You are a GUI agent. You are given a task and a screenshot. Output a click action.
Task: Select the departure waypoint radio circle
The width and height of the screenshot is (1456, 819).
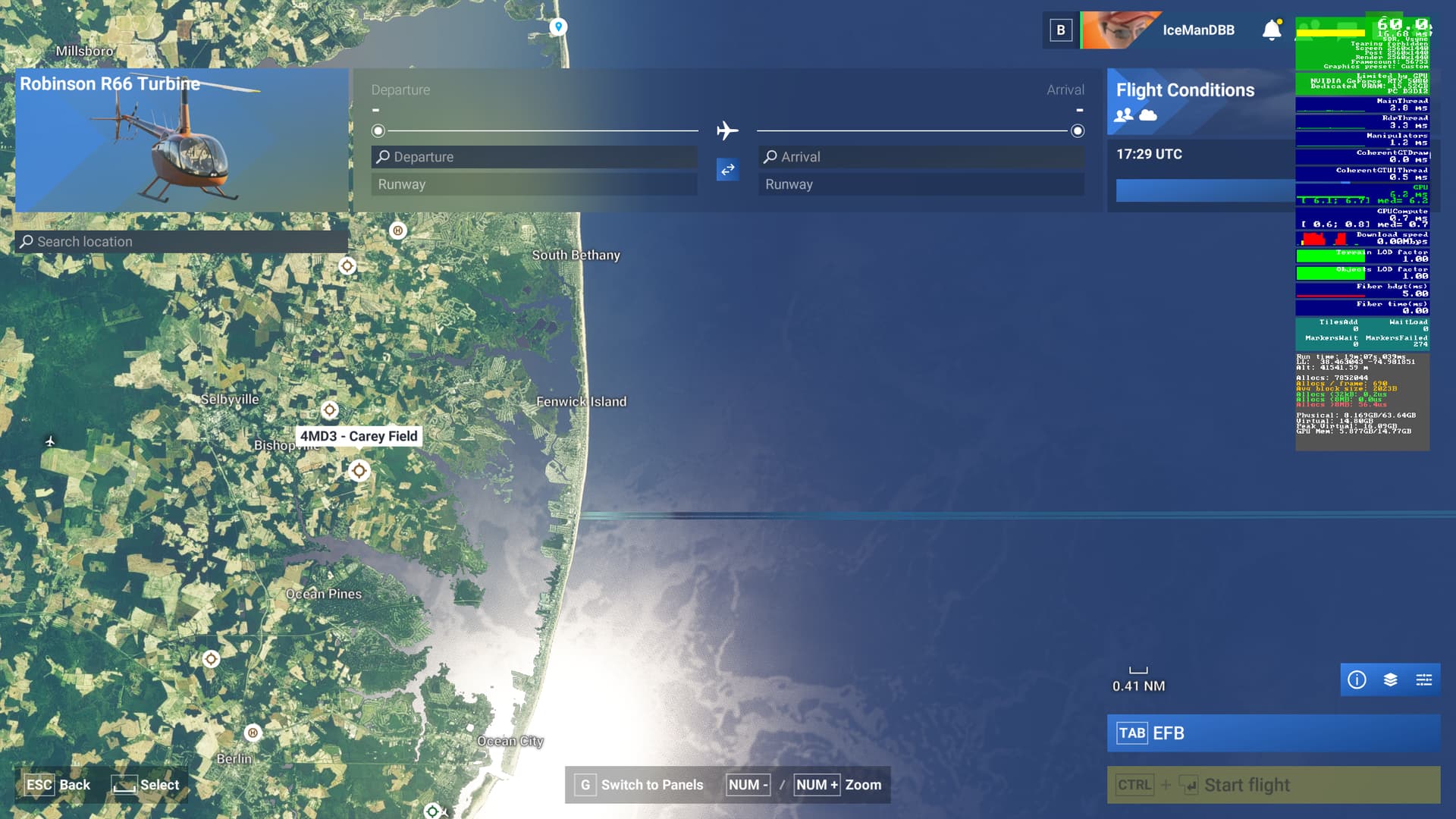[x=378, y=131]
